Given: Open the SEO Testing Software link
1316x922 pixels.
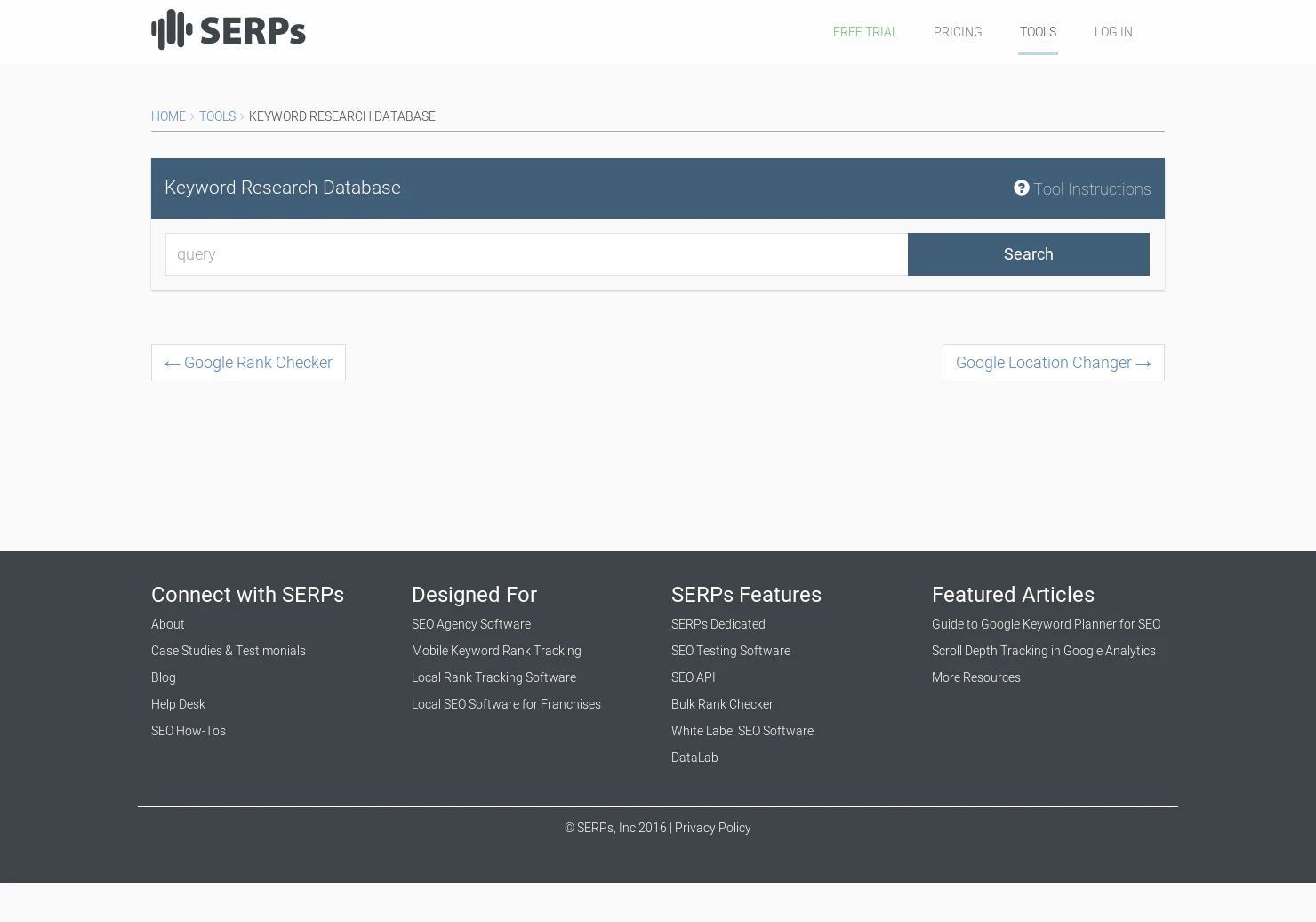Looking at the screenshot, I should [731, 651].
